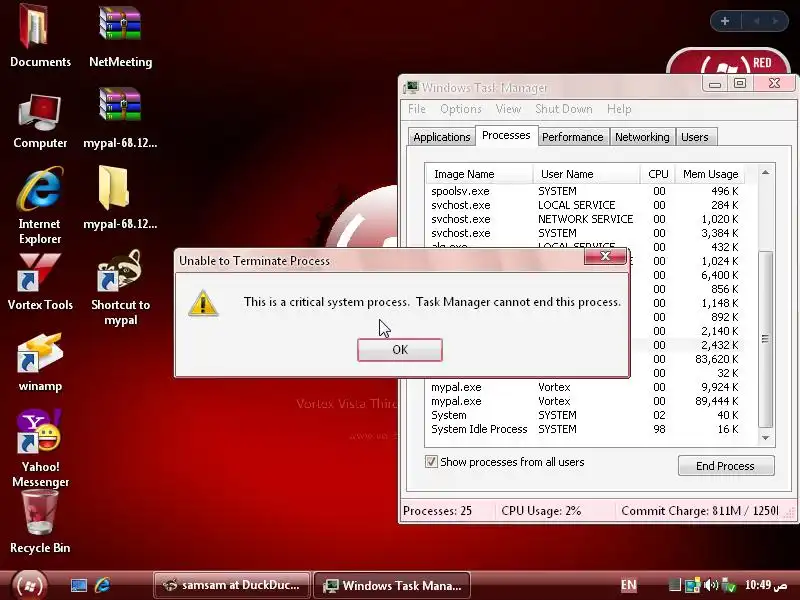The image size is (800, 600).
Task: Select the mypal.exe row using 89,444 K
Action: (x=585, y=402)
